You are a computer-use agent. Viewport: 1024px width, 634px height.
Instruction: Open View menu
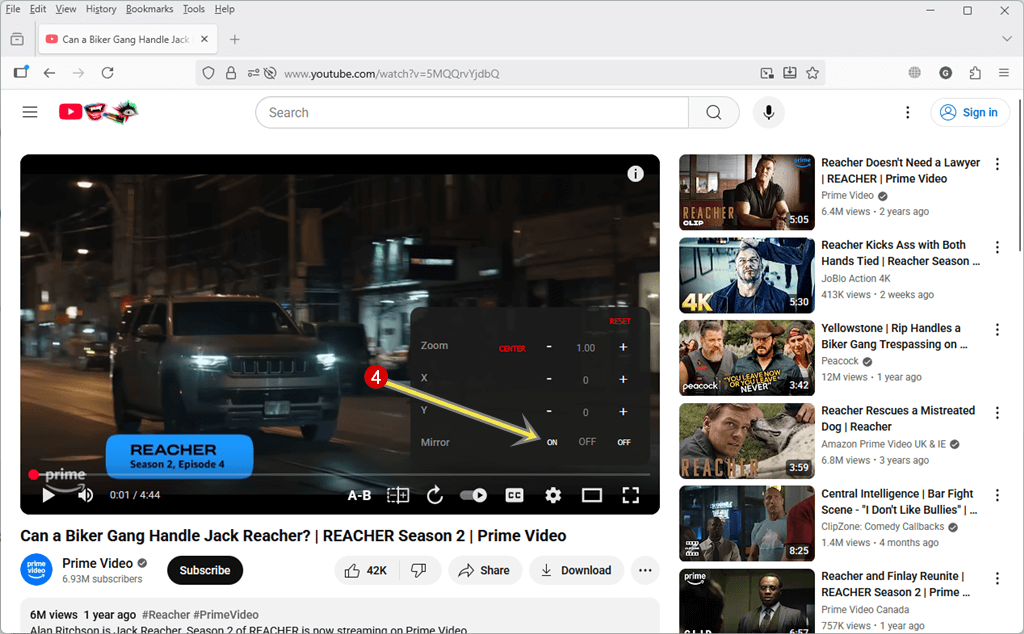(x=65, y=9)
